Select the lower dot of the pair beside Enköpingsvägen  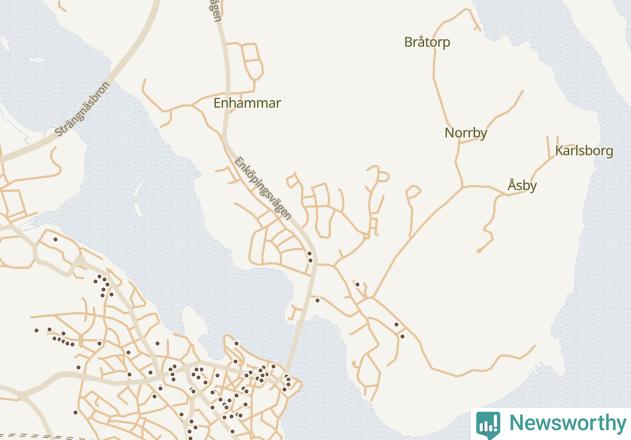coord(310,260)
